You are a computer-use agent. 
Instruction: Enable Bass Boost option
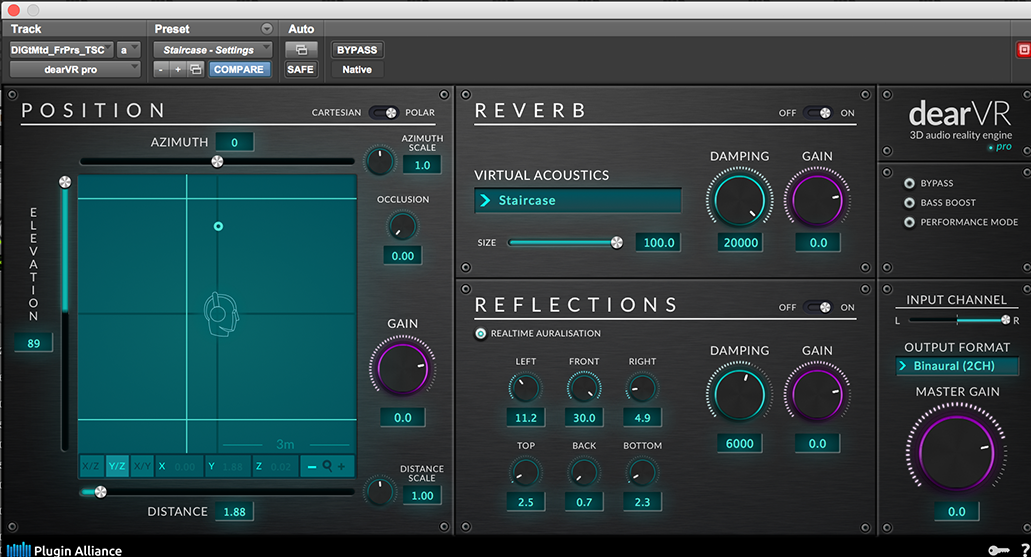coord(909,203)
